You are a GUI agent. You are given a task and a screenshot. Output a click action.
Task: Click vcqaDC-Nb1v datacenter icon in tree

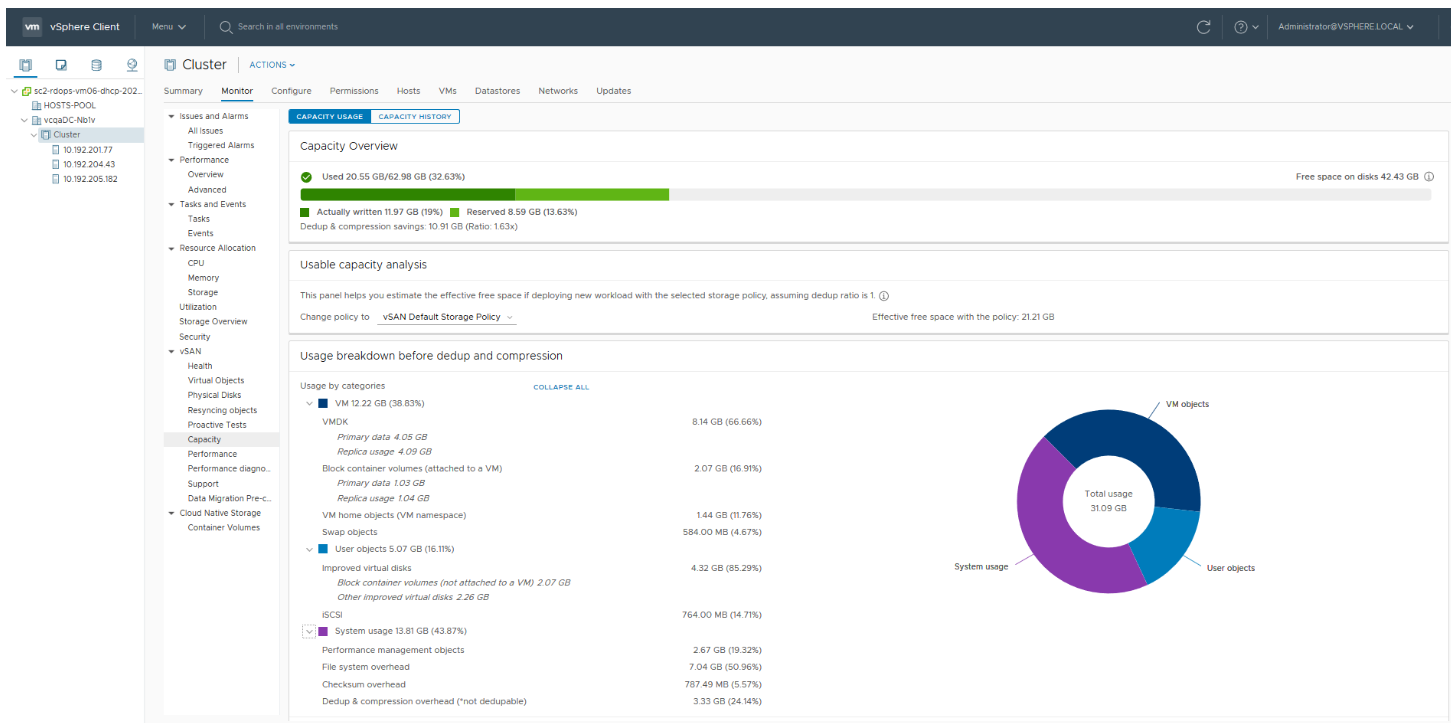pyautogui.click(x=37, y=120)
